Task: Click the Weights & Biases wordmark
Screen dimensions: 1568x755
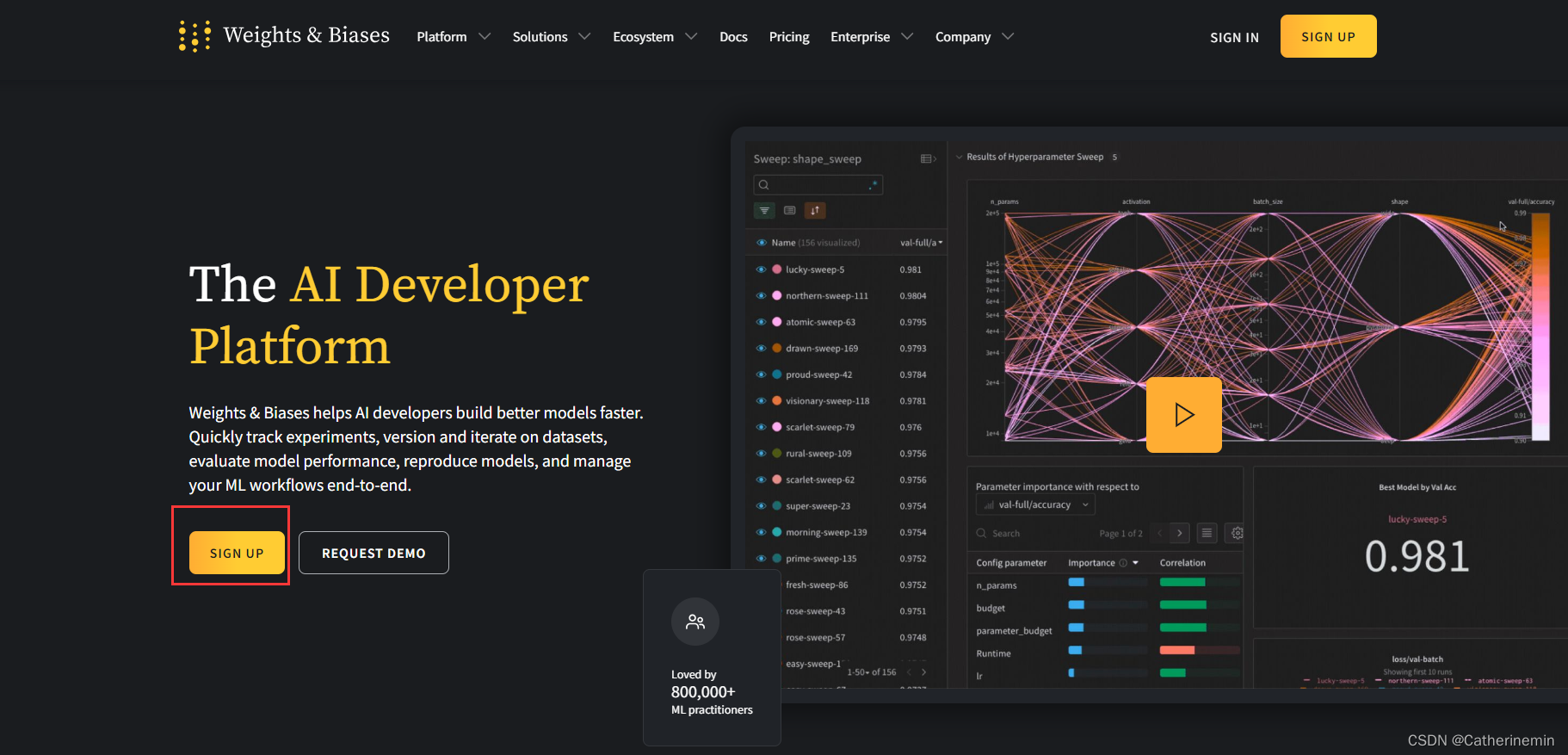Action: click(x=306, y=35)
